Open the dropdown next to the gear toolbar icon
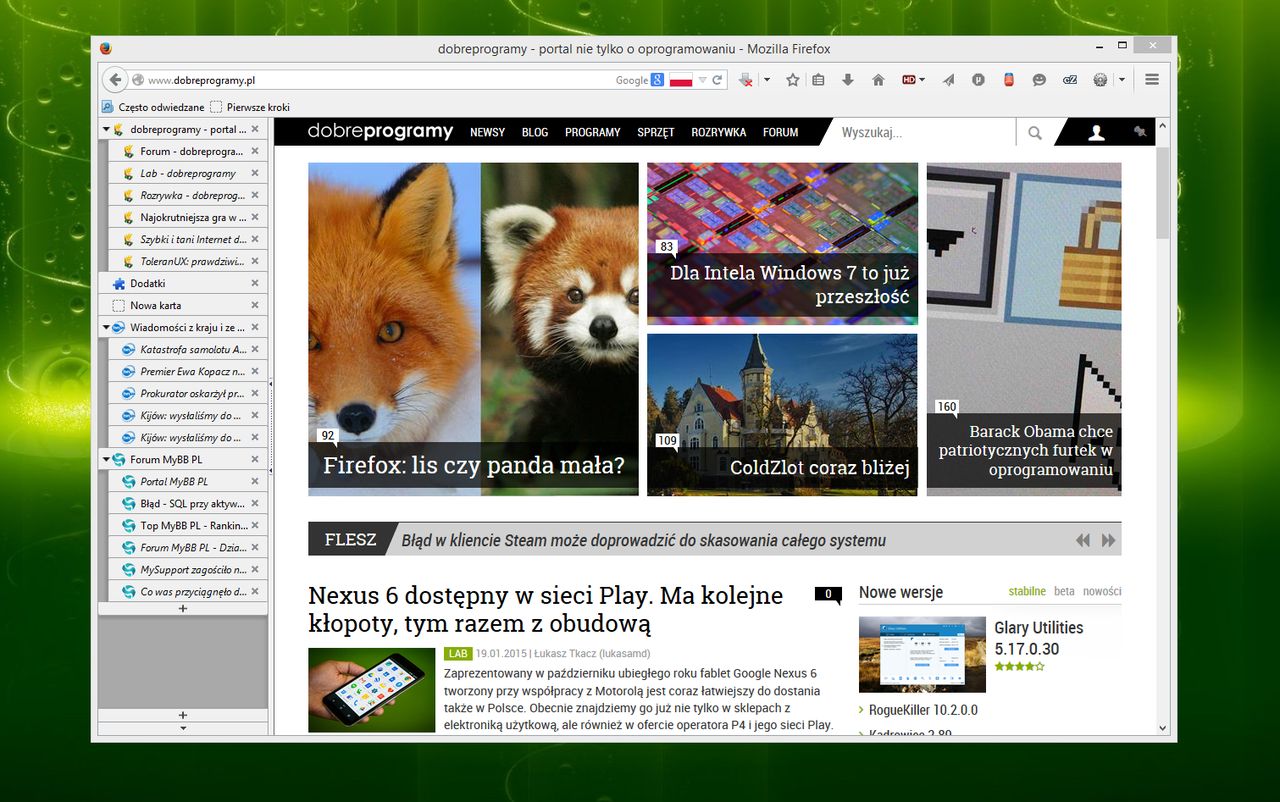This screenshot has height=802, width=1280. [1121, 79]
